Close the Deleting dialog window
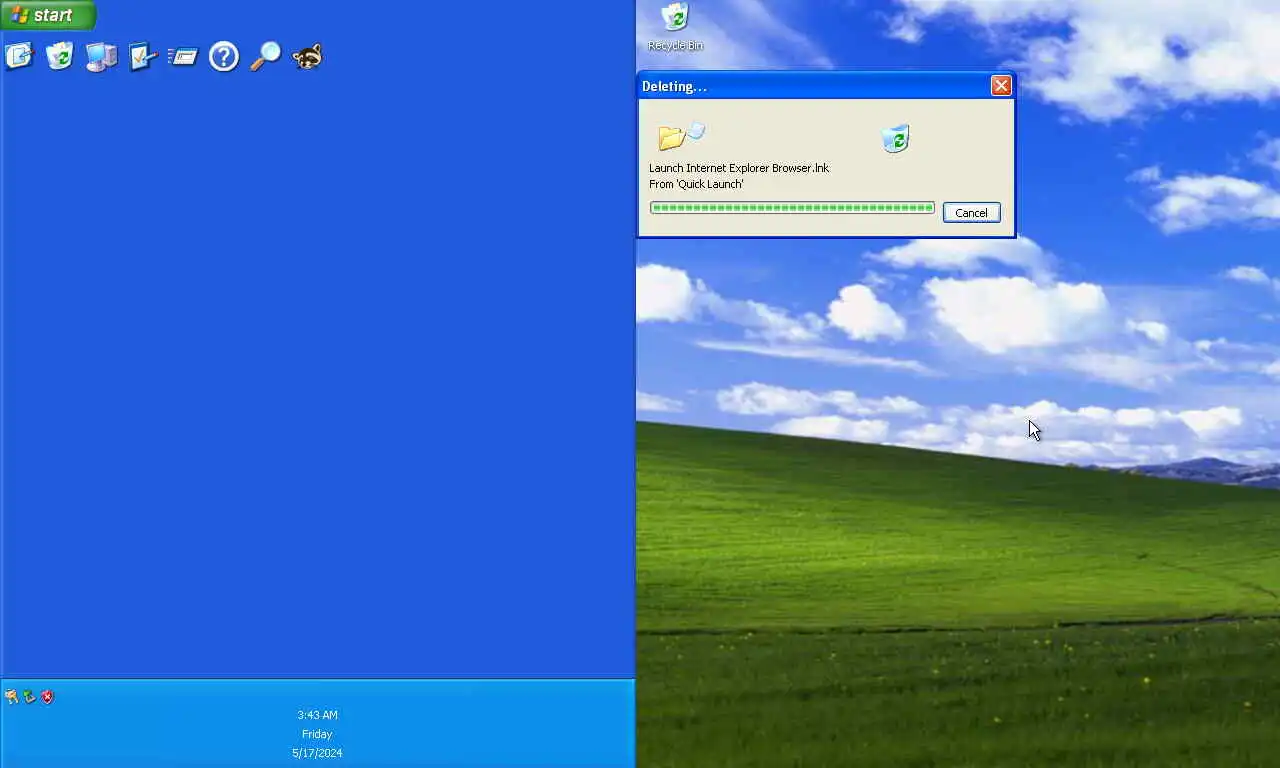 coord(1001,86)
